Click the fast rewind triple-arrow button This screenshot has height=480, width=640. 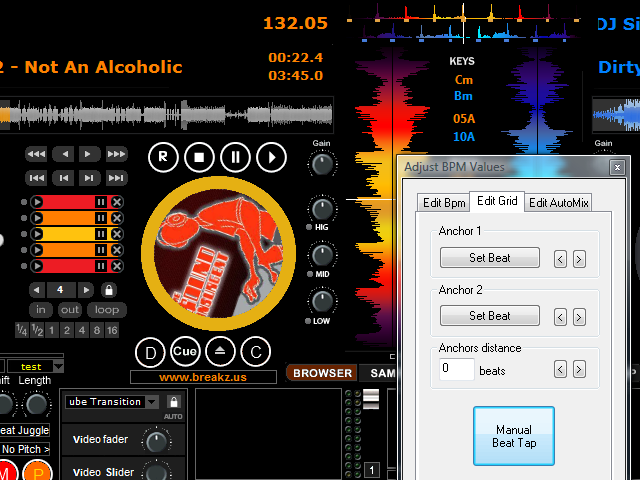click(36, 154)
